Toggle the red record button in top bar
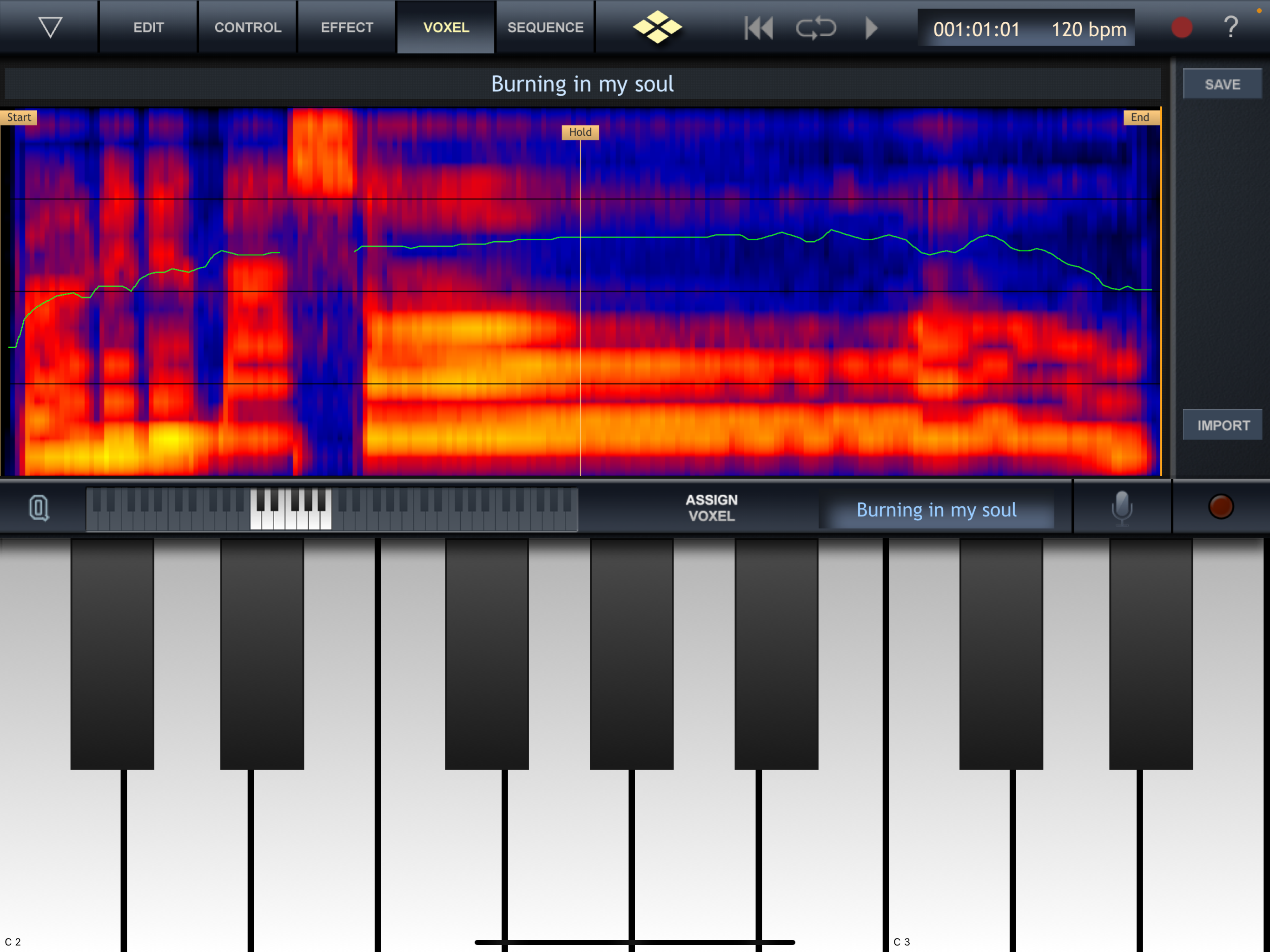1270x952 pixels. [x=1182, y=27]
